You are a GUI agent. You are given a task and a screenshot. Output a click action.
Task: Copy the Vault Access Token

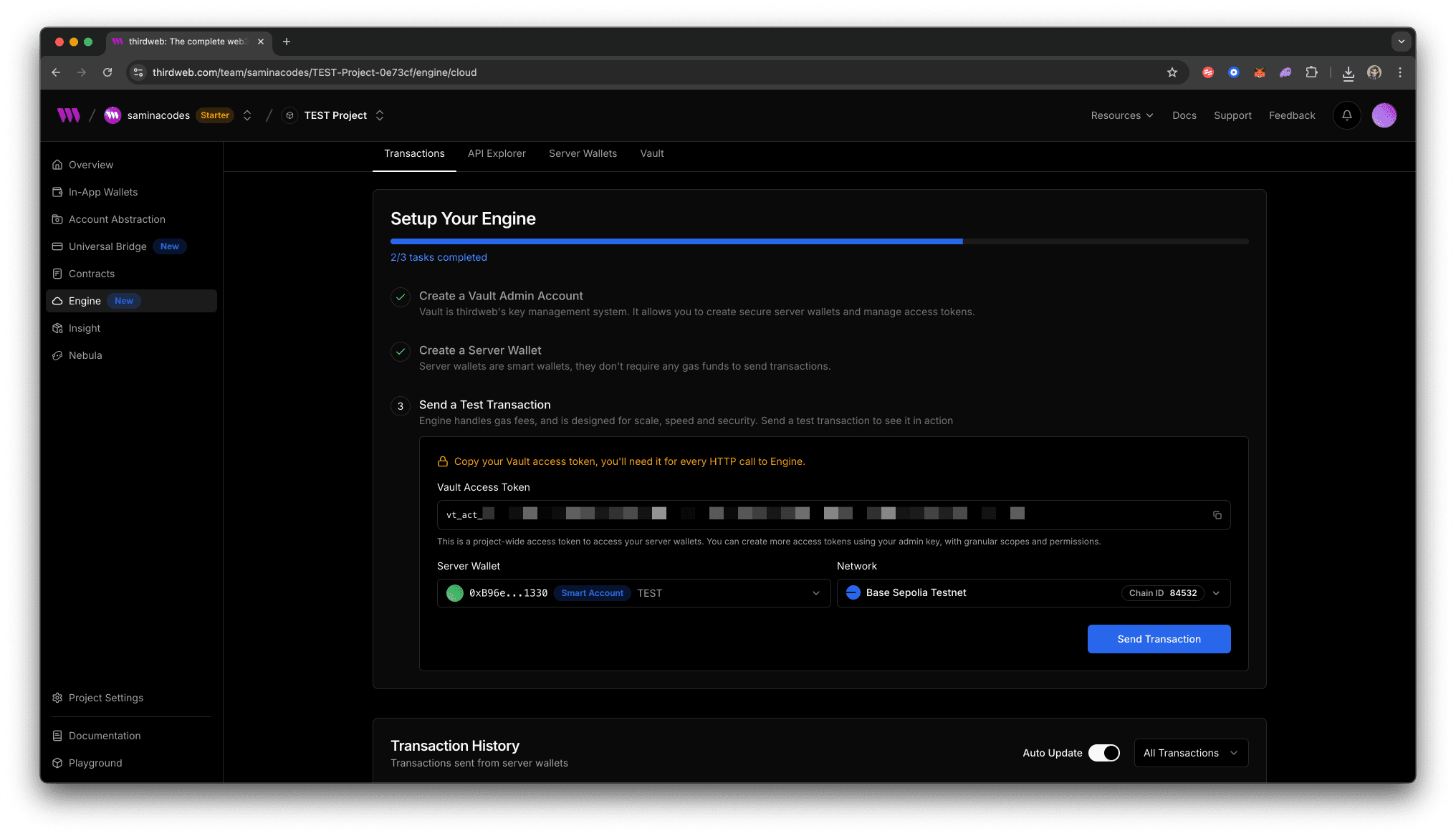(1217, 515)
